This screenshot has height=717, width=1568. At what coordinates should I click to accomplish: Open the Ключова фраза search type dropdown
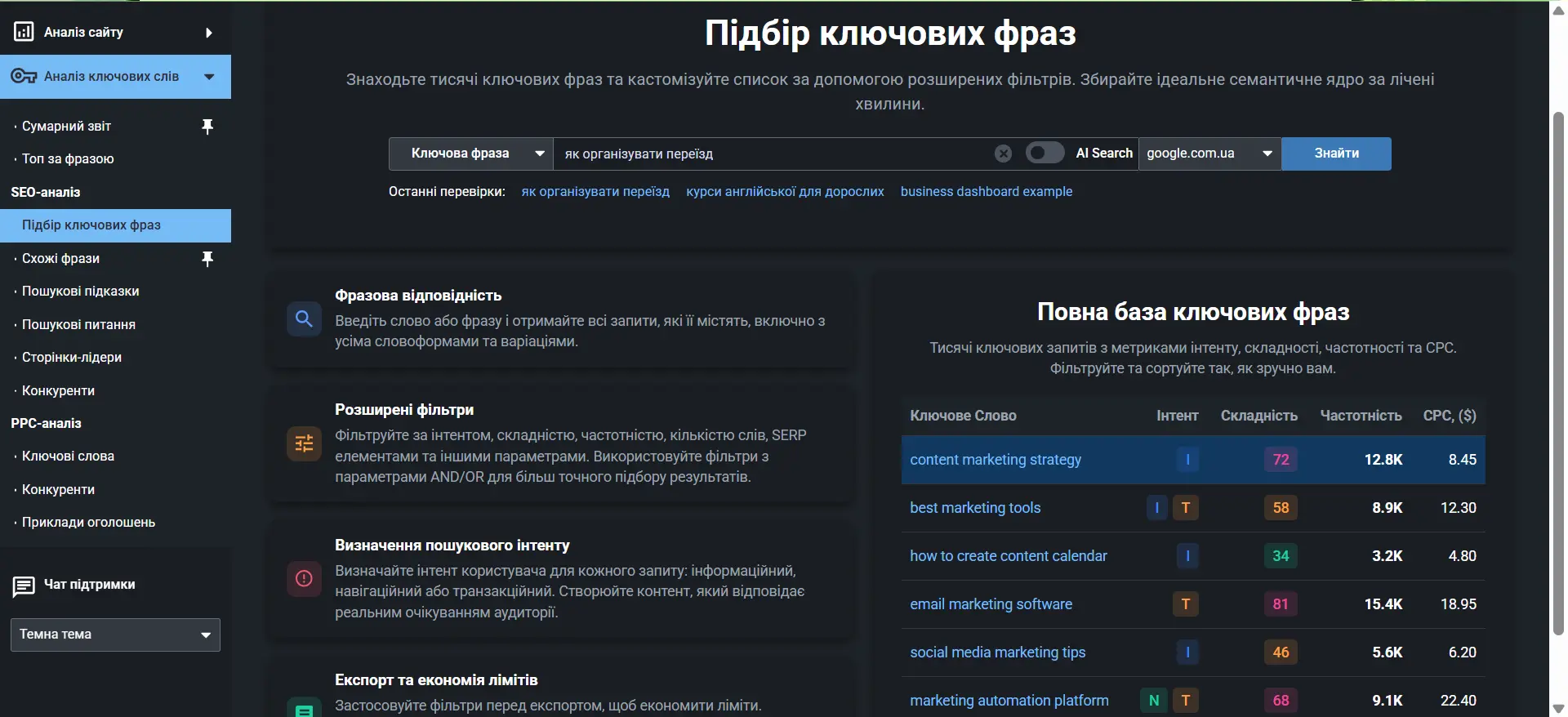(471, 154)
